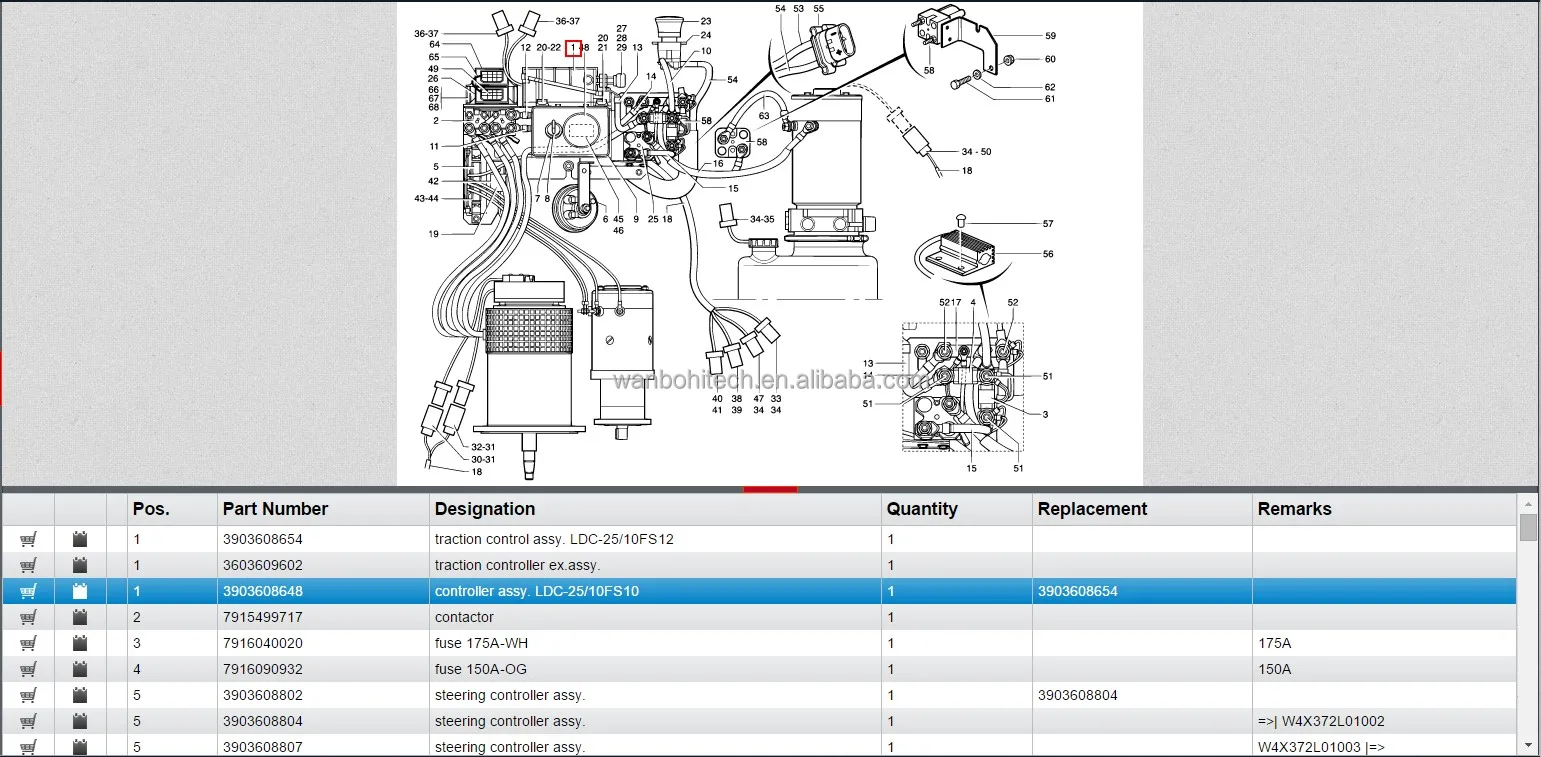Select part number 3903608648
This screenshot has height=757, width=1541.
(262, 591)
